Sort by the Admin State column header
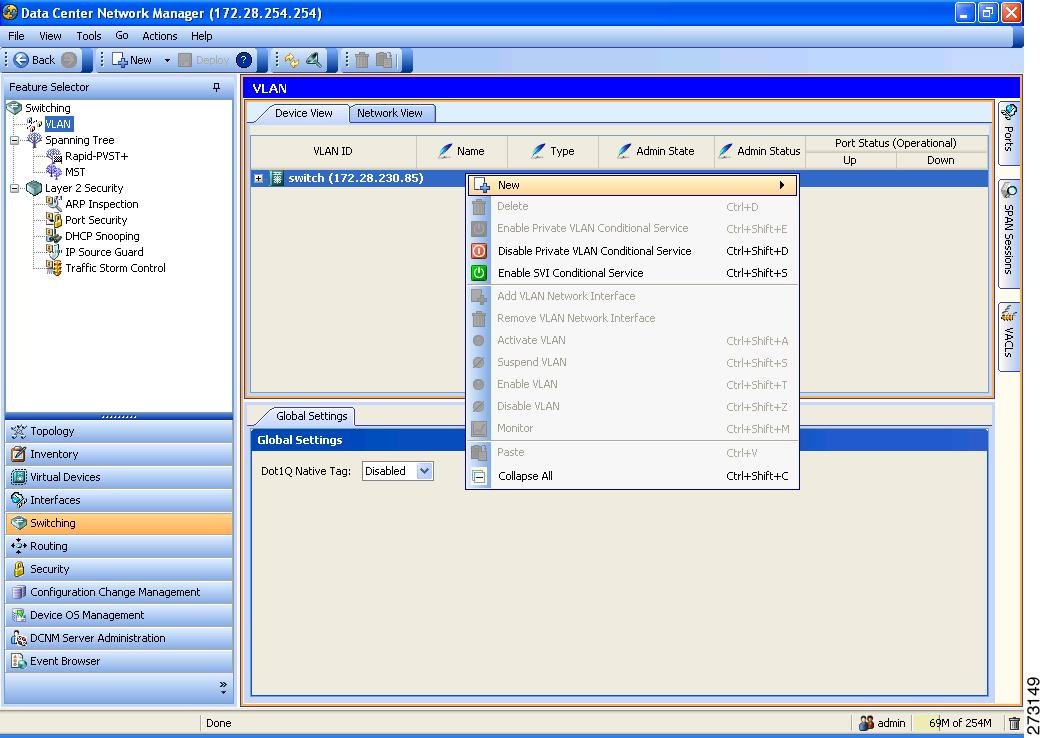 tap(656, 151)
